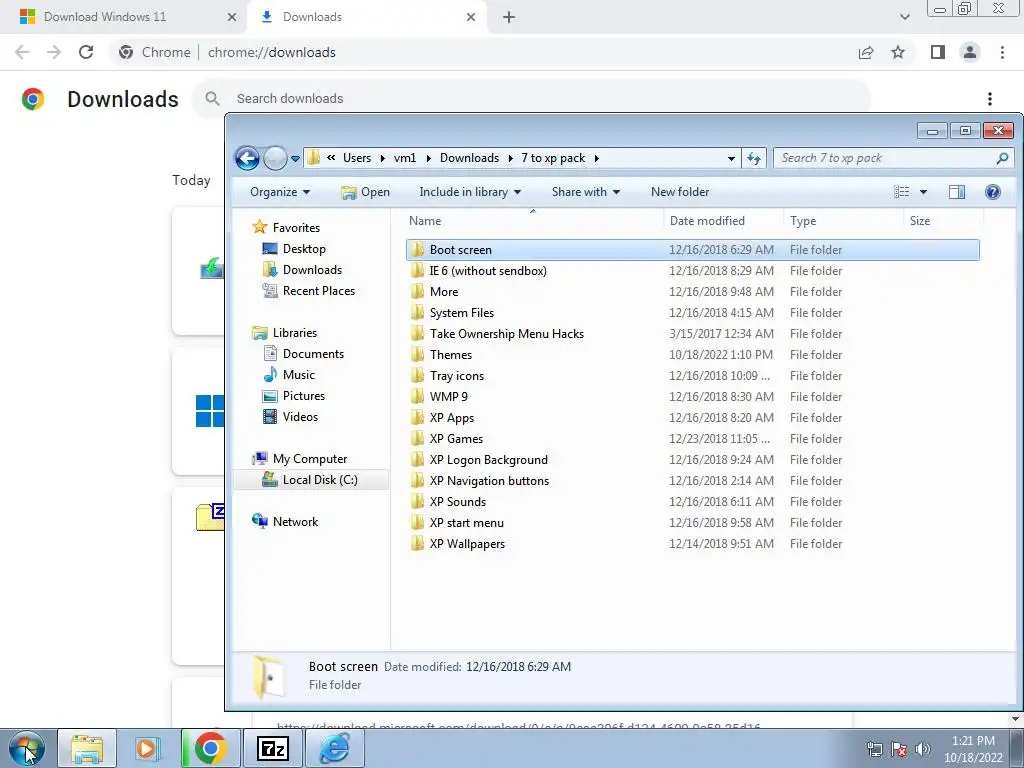Image resolution: width=1024 pixels, height=768 pixels.
Task: Click Downloads in the Explorer address breadcrumb
Action: 469,158
